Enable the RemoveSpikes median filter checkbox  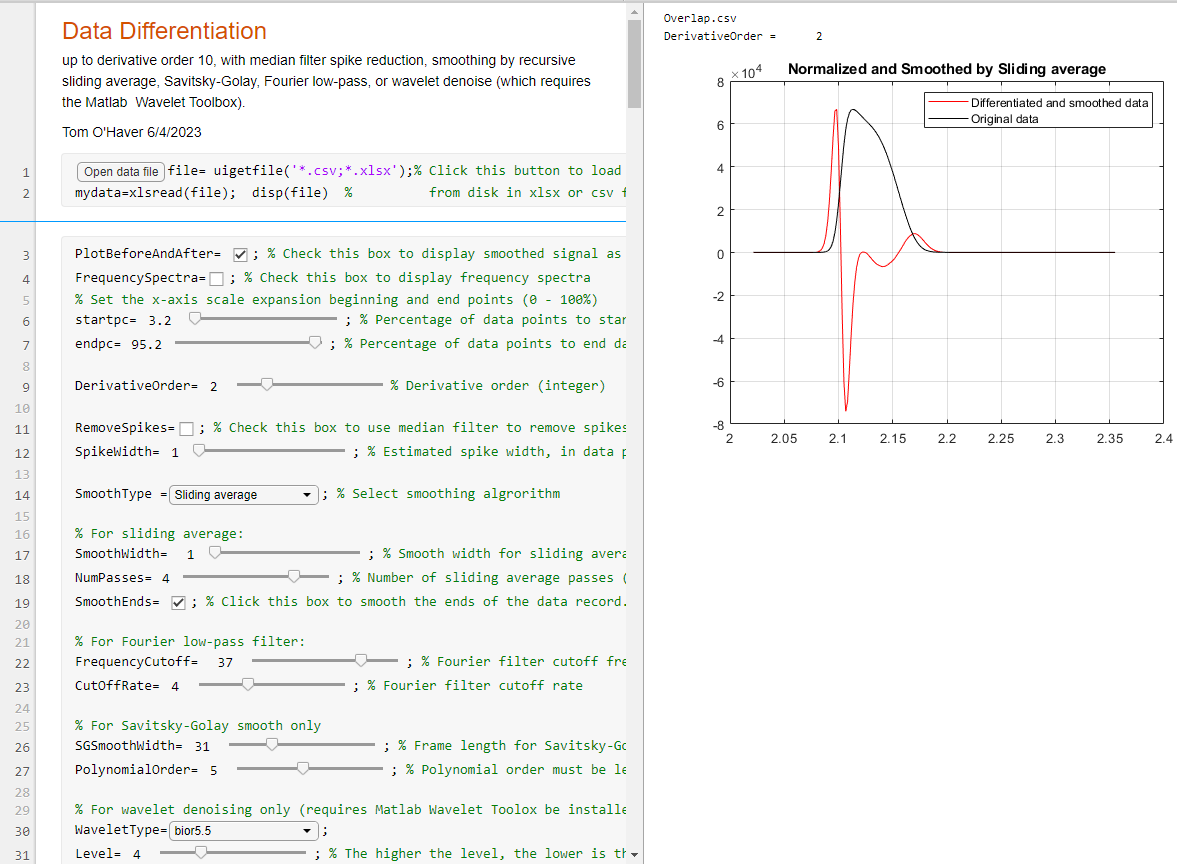186,428
